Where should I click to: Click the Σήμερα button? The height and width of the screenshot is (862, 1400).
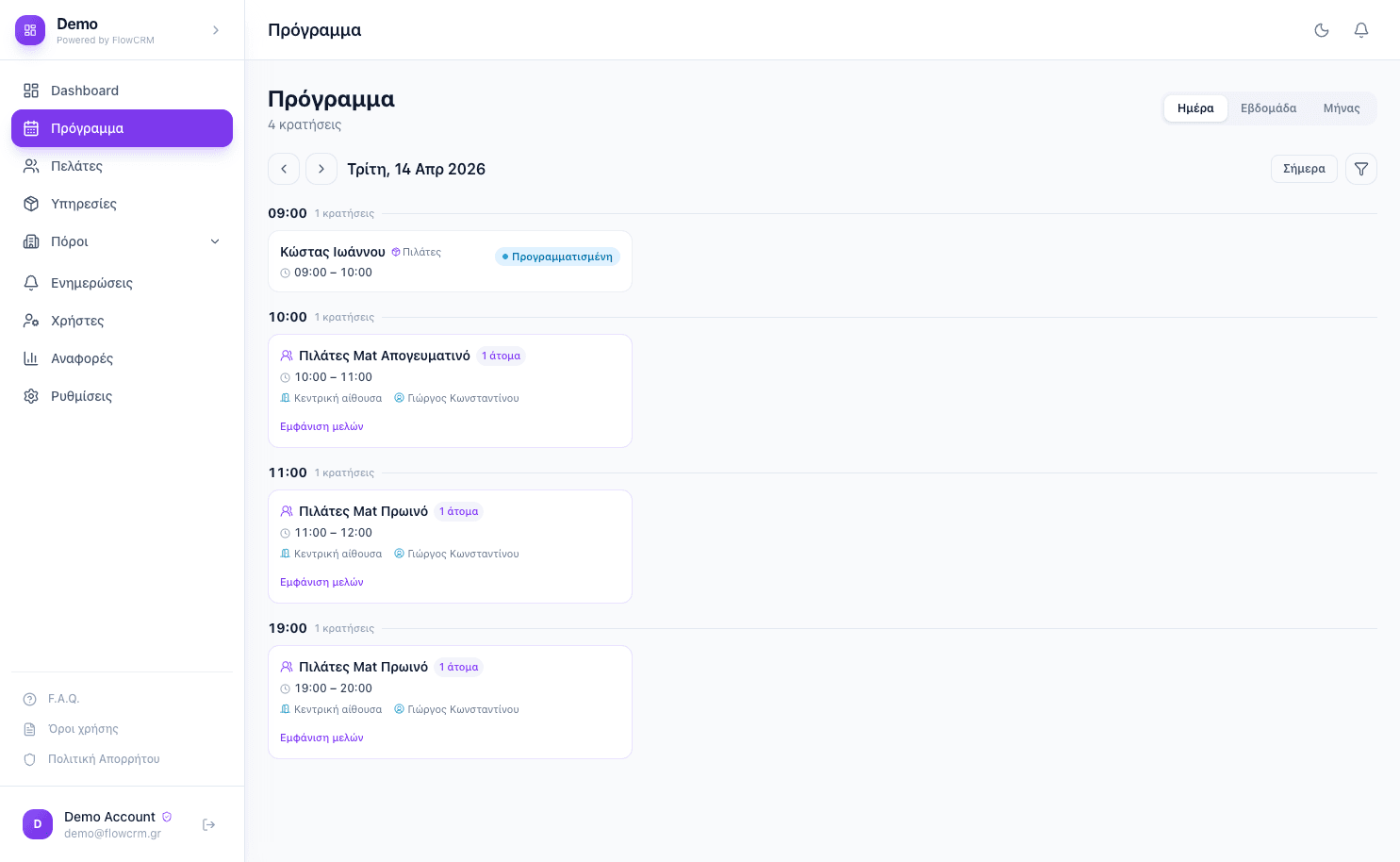1304,169
